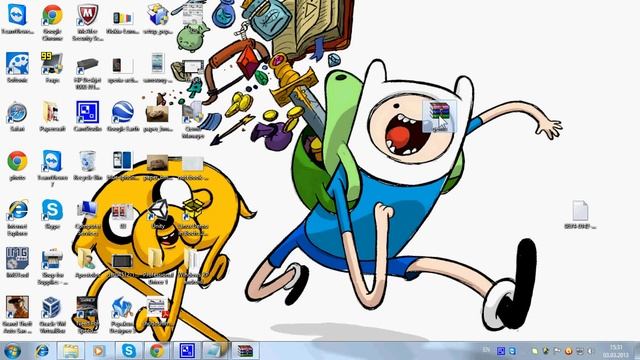
Task: Switch to WinRAR in the taskbar
Action: point(245,351)
